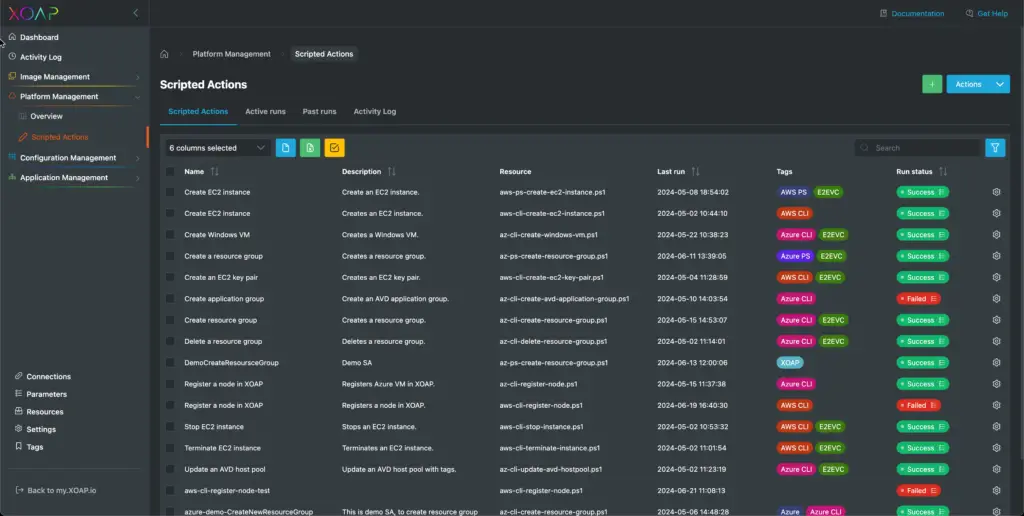
Task: Collapse the sidebar with the chevron icon
Action: pyautogui.click(x=135, y=12)
